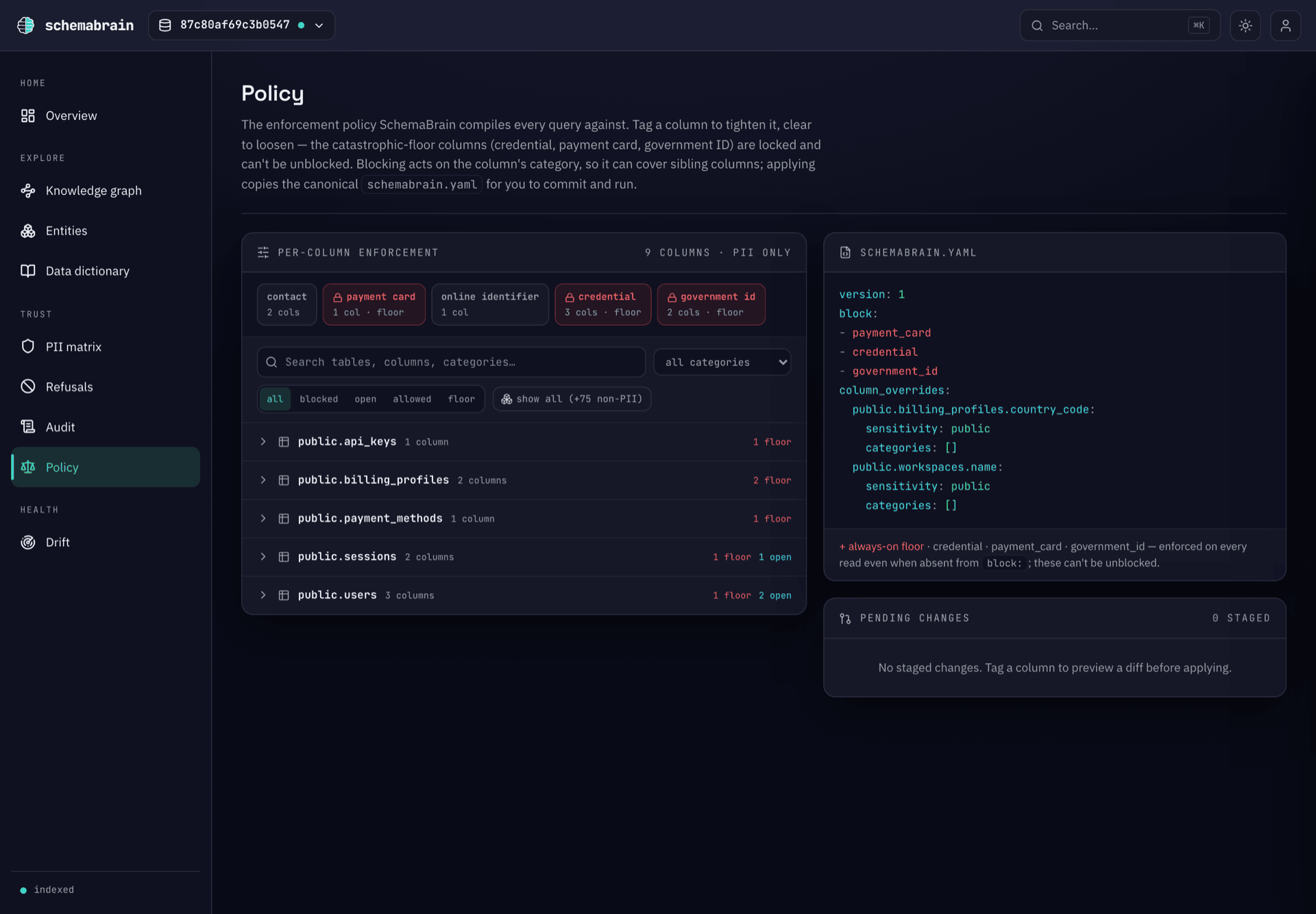The height and width of the screenshot is (914, 1316).
Task: Click the schemabrain logo icon
Action: click(x=25, y=25)
